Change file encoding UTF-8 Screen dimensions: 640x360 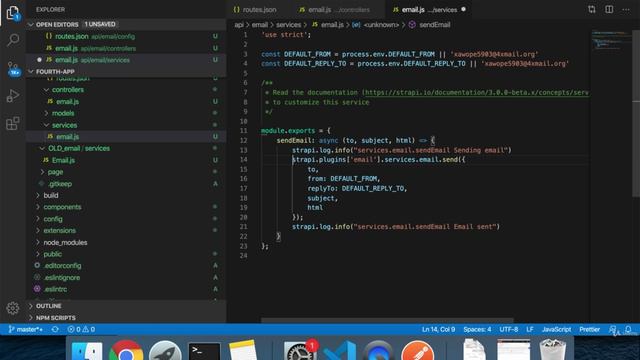tap(509, 329)
